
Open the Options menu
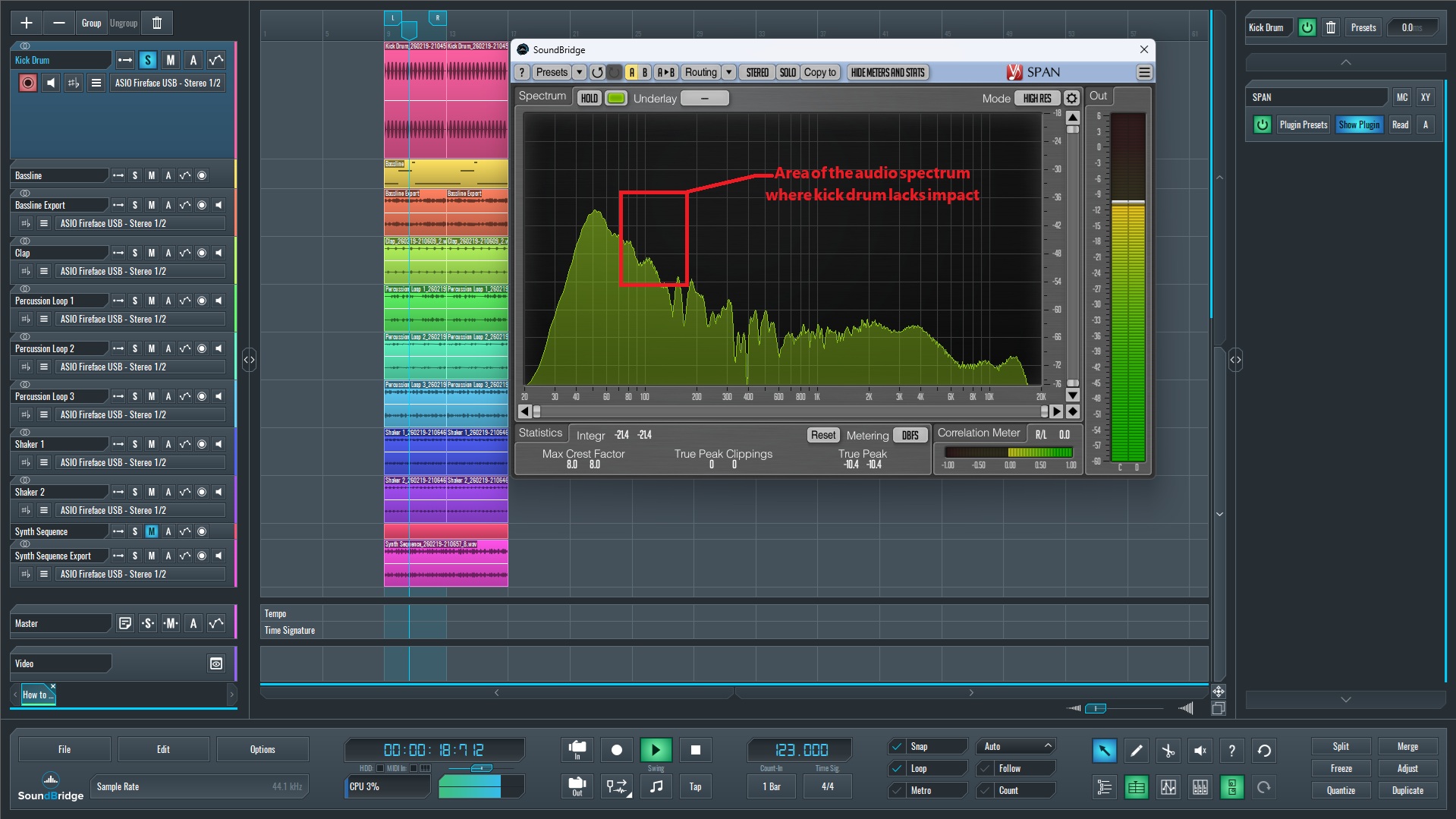coord(263,749)
